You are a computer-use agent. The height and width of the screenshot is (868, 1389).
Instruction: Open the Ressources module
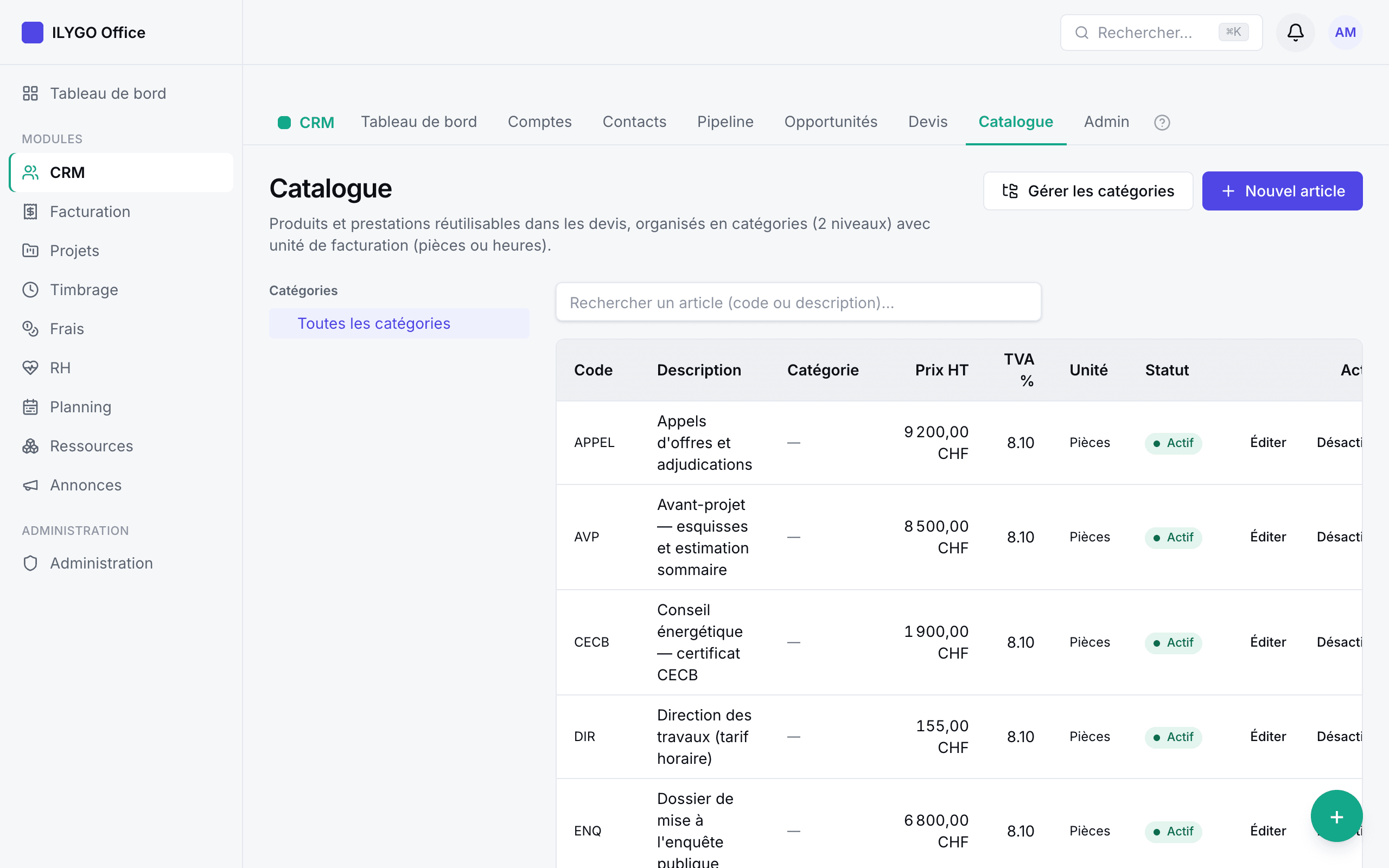tap(121, 446)
